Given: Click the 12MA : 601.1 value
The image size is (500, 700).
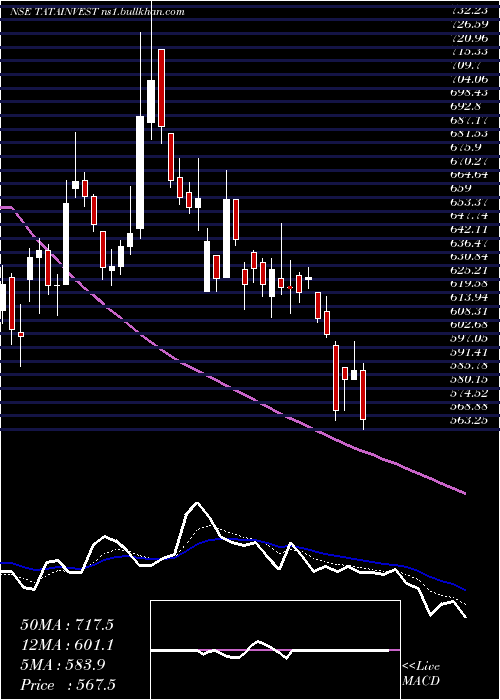Looking at the screenshot, I should click(67, 645).
